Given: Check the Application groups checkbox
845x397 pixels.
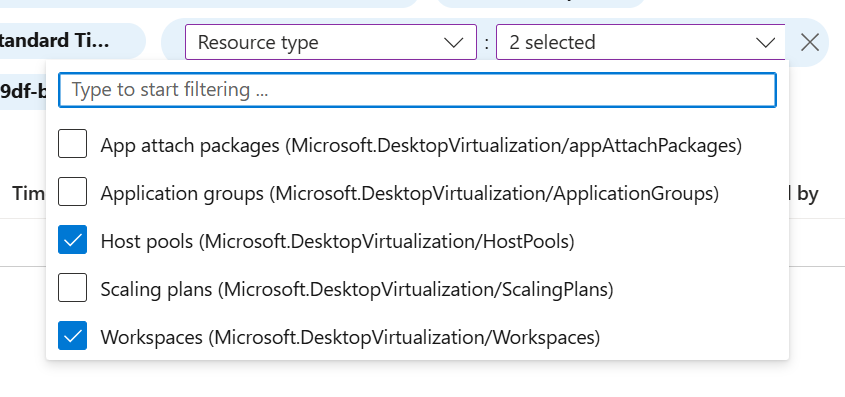Looking at the screenshot, I should 72,192.
